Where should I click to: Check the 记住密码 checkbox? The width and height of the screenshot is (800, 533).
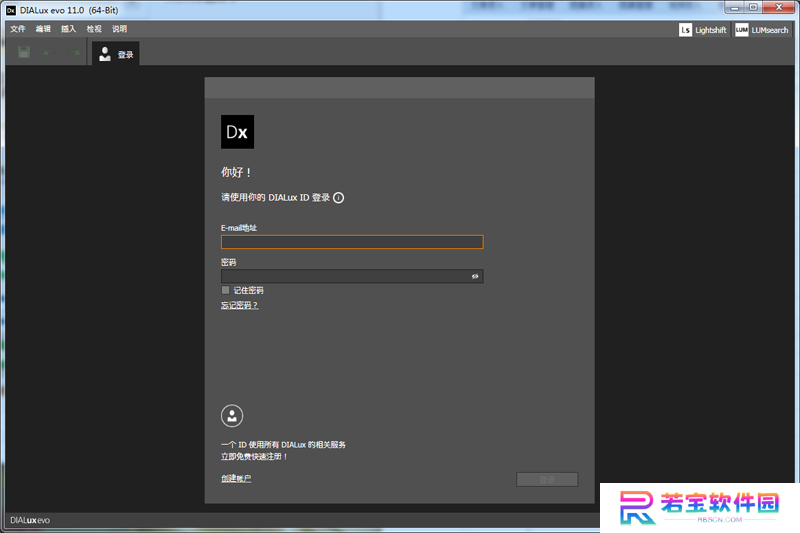226,290
